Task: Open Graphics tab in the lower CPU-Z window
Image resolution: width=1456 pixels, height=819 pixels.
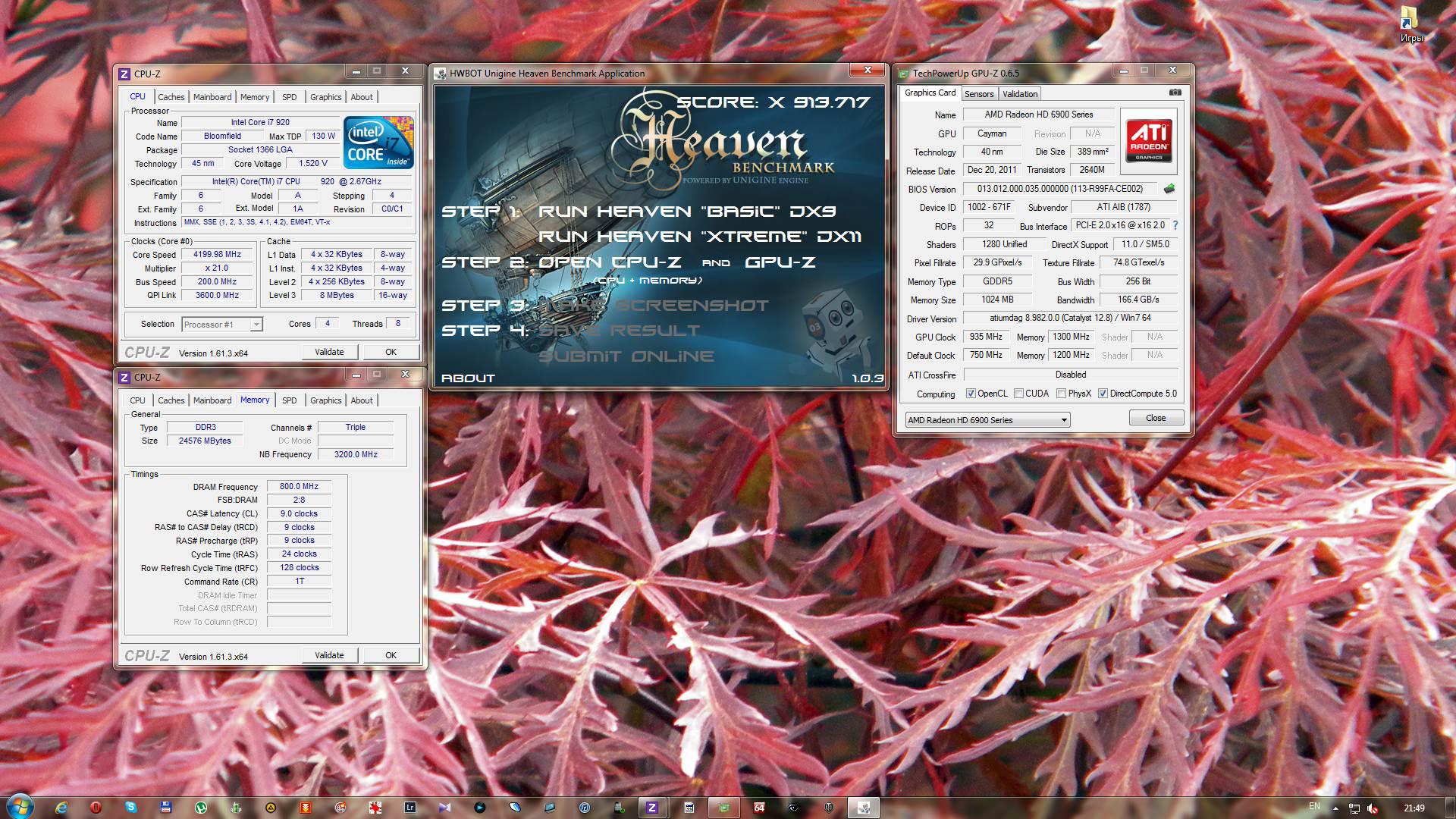Action: [326, 400]
